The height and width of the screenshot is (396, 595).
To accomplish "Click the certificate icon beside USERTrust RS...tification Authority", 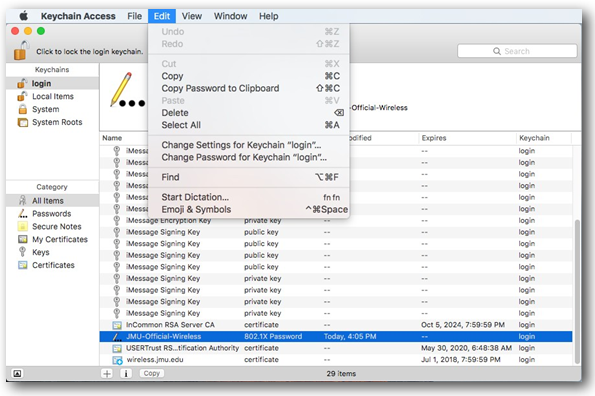I will coord(117,348).
